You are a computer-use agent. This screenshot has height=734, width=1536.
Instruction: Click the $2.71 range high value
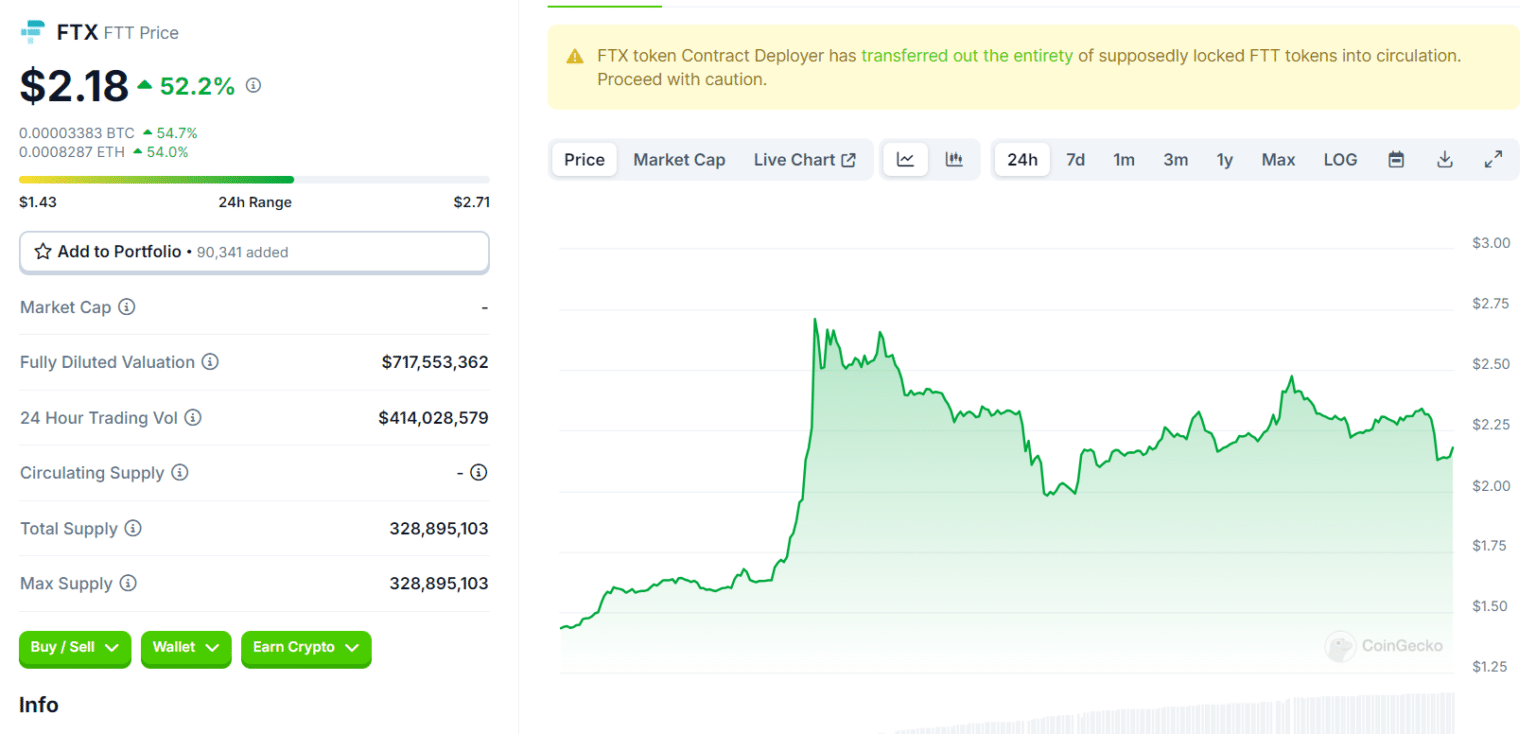(x=471, y=202)
